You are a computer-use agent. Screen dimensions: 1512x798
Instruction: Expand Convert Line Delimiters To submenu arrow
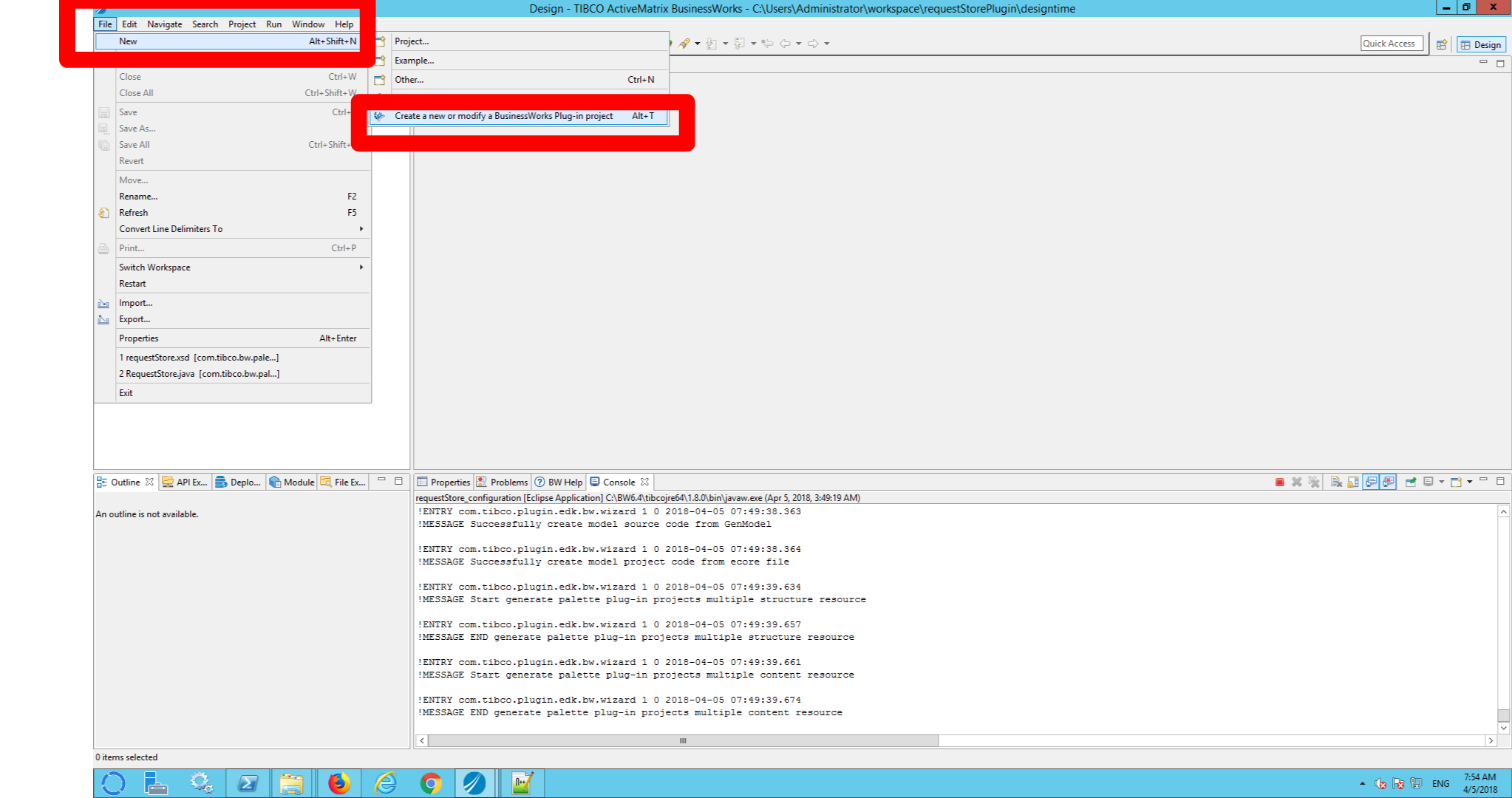361,229
